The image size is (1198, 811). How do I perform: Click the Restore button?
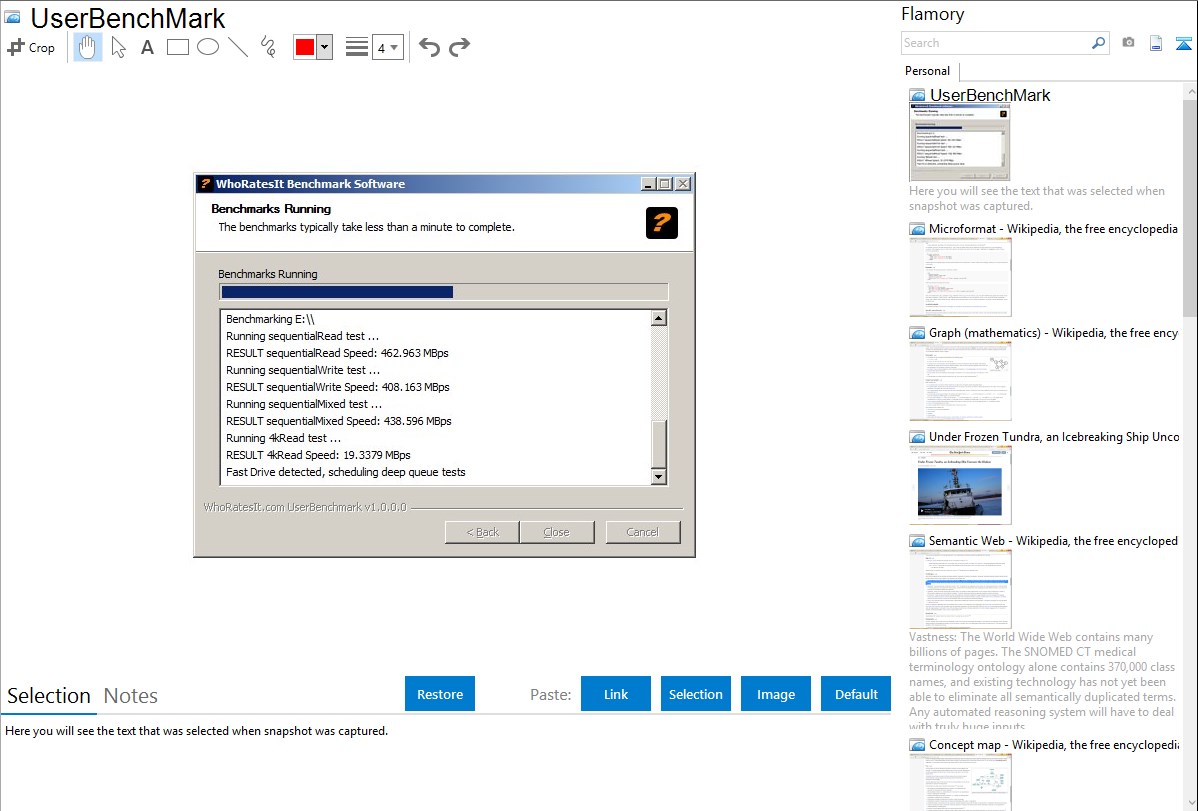pos(440,694)
